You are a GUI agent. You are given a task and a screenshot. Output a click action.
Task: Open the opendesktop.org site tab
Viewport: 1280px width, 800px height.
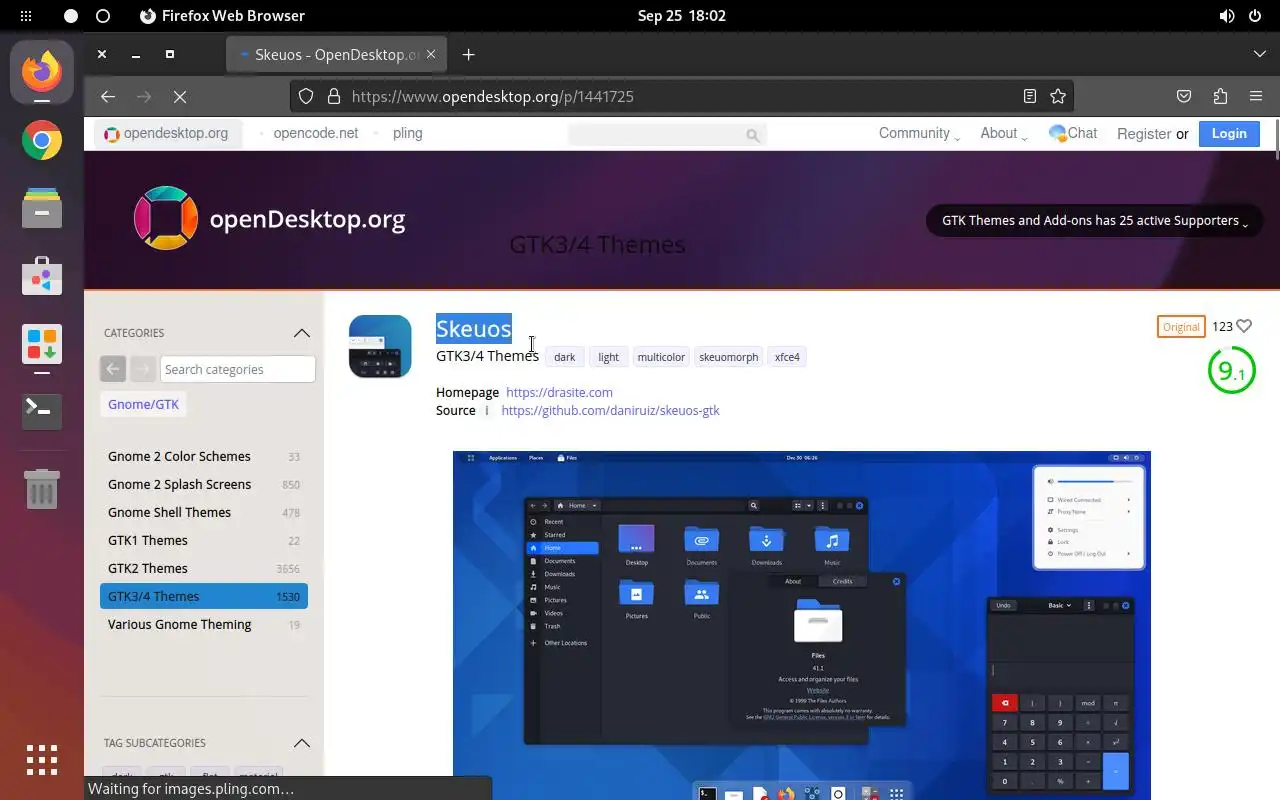click(168, 133)
